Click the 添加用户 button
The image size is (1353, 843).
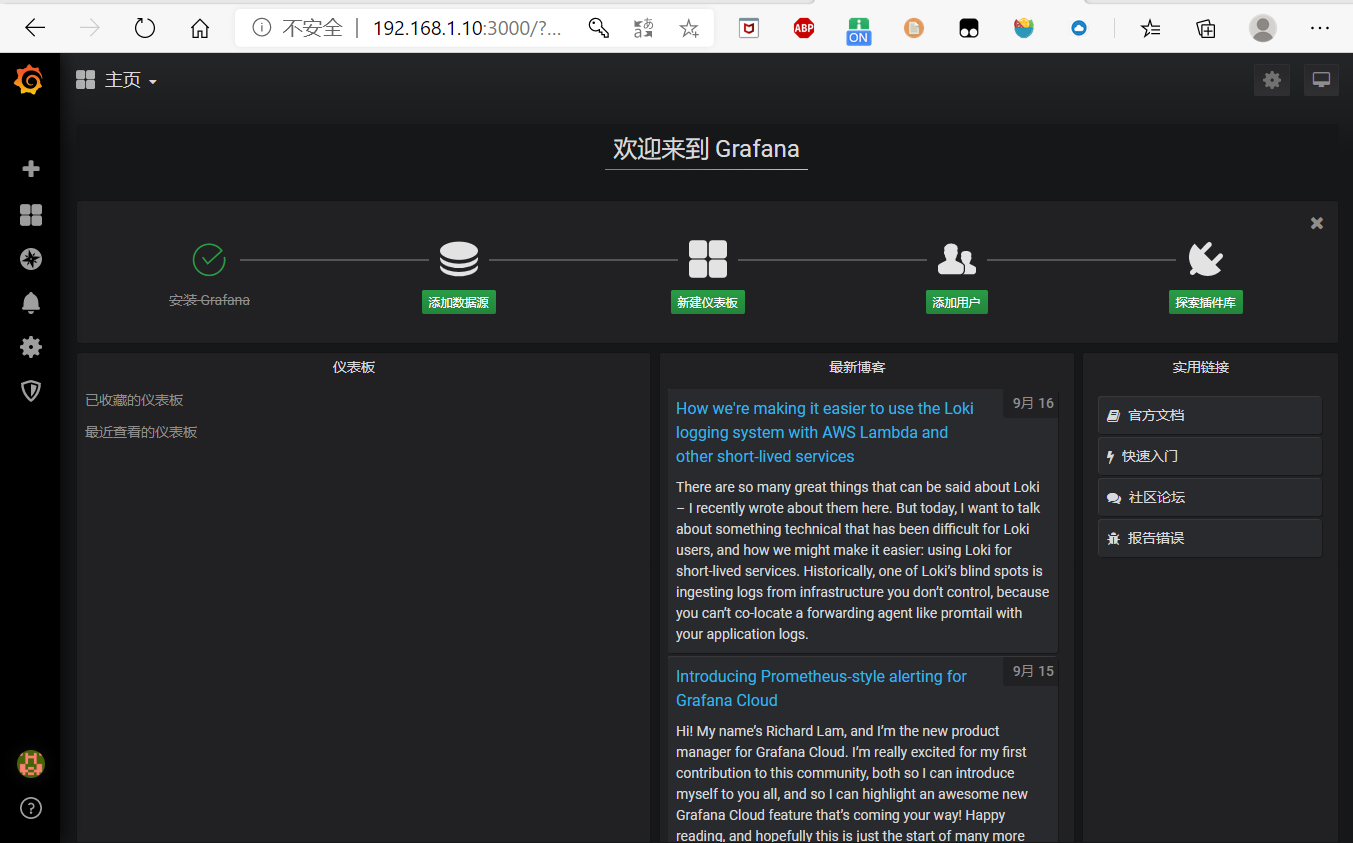[x=957, y=302]
